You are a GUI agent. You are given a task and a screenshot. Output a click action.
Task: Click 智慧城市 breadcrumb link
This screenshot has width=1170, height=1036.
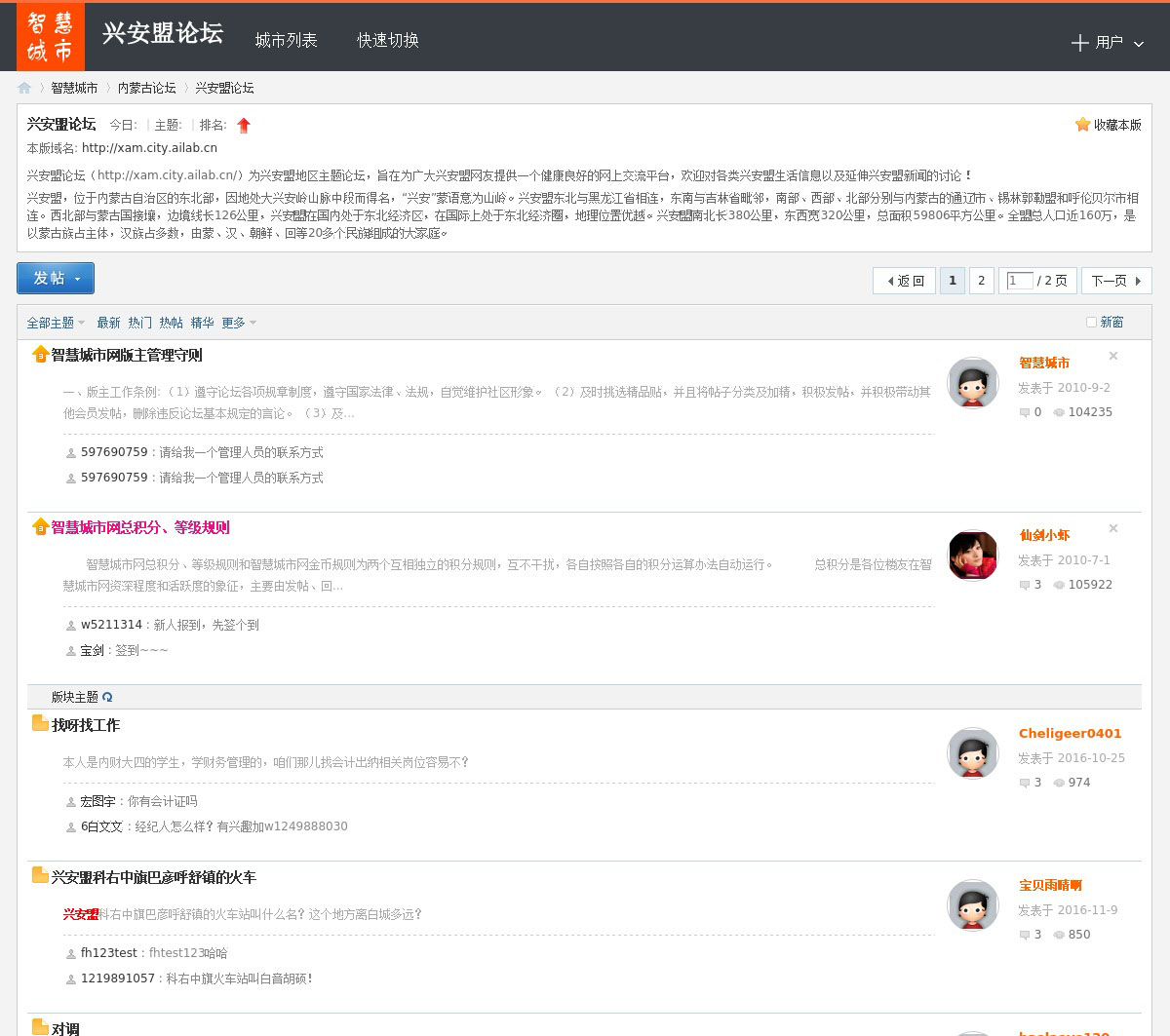point(74,88)
